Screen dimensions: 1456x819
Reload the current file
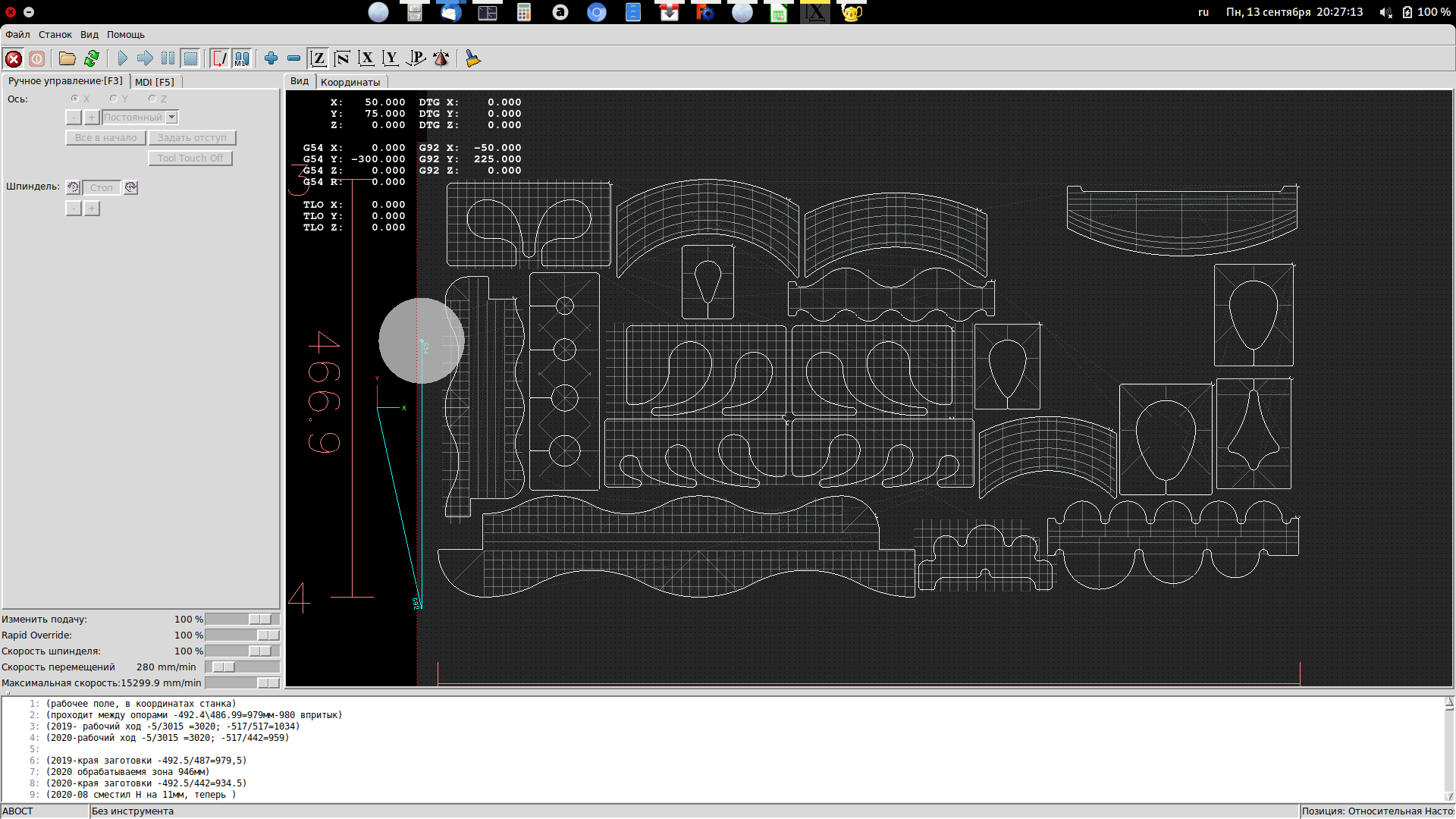click(92, 58)
